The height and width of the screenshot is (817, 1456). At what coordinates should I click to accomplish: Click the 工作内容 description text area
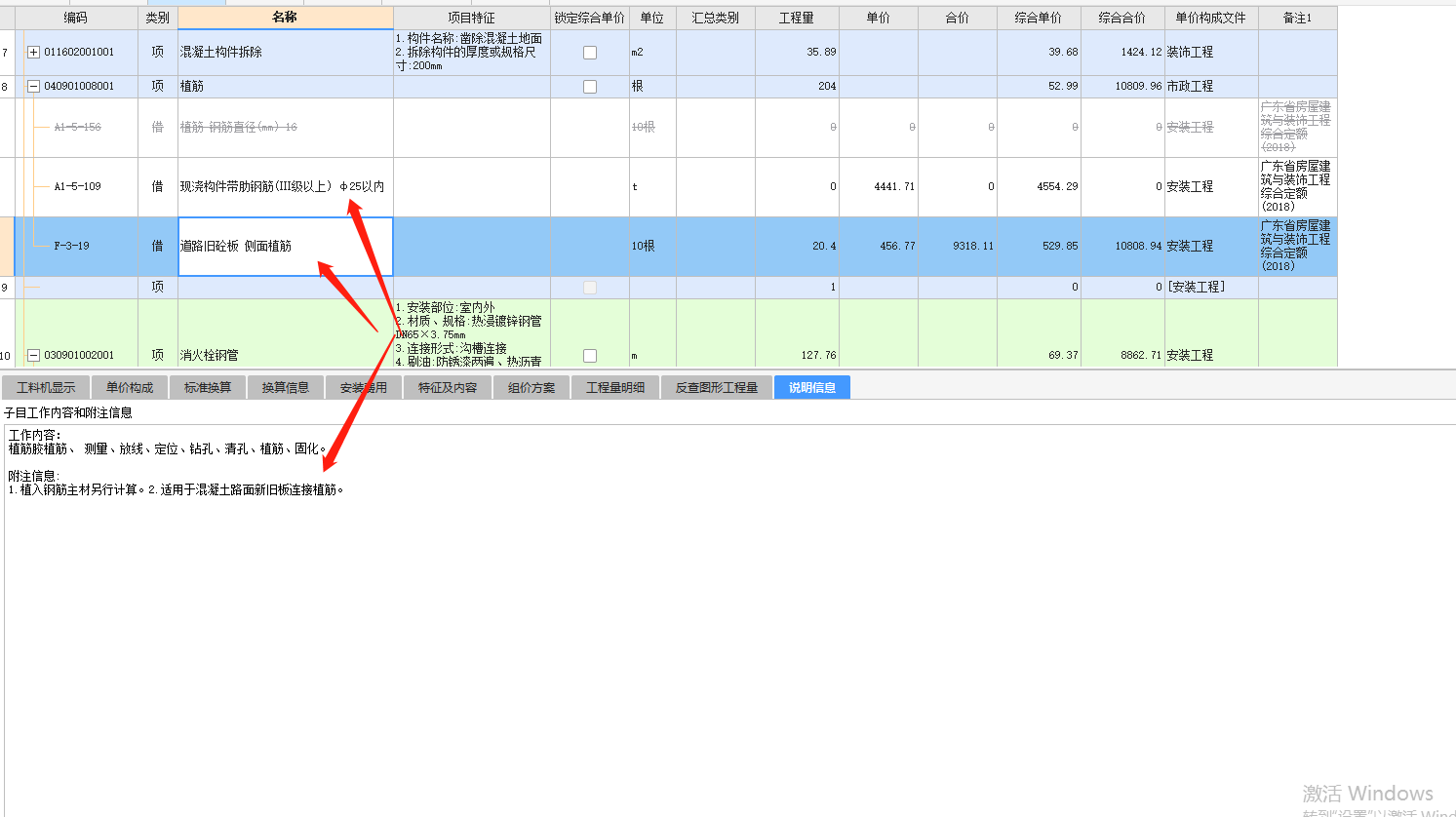pyautogui.click(x=729, y=620)
